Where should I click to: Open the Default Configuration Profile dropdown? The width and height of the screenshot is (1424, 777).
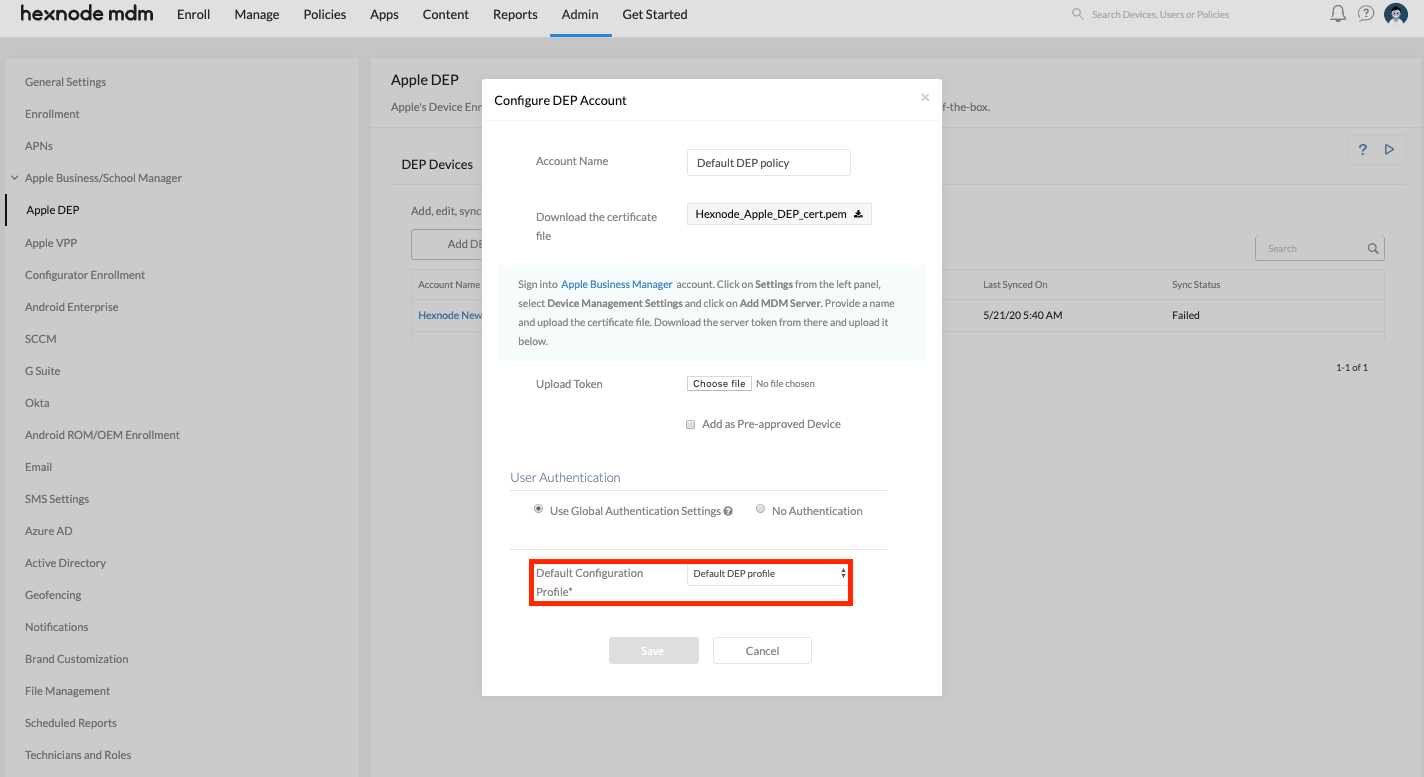pos(769,574)
